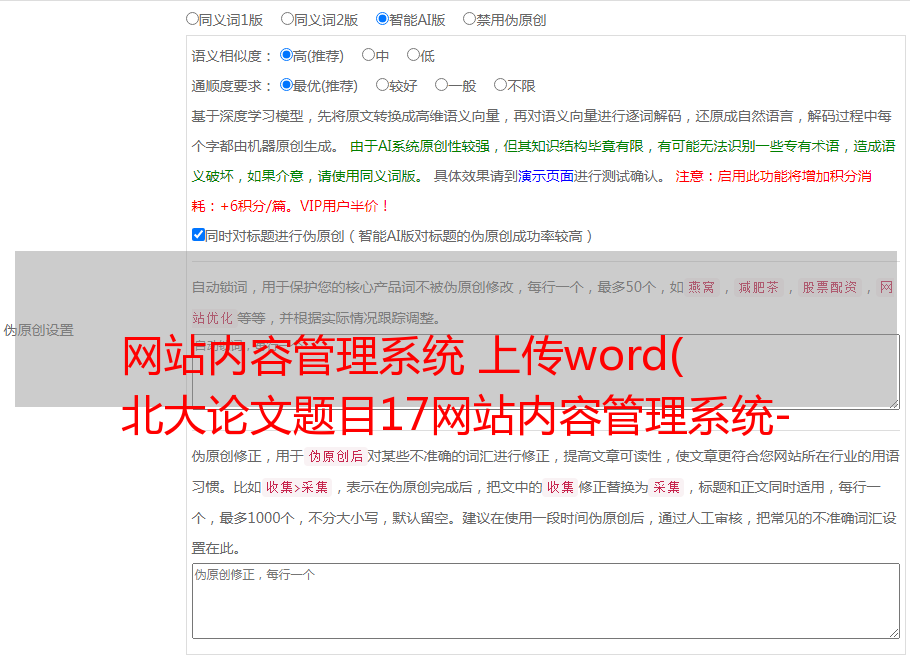Set 语义相似度 to 中
This screenshot has width=911, height=658.
[368, 55]
